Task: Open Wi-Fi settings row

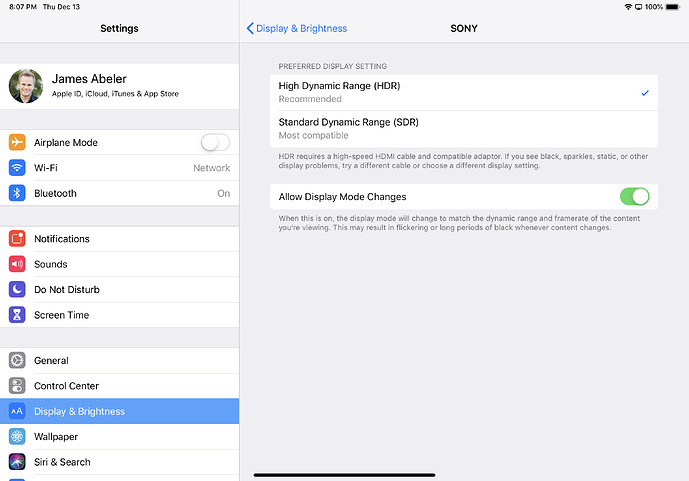Action: 120,168
